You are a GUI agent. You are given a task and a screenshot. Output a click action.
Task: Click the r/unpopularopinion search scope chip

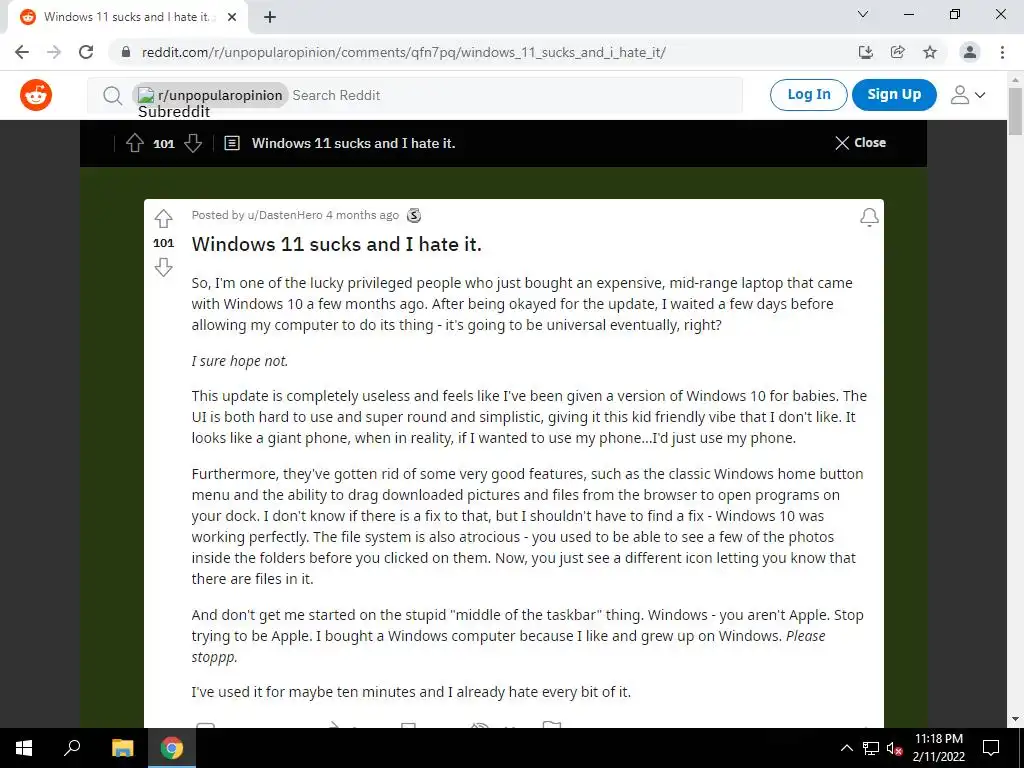[x=210, y=95]
